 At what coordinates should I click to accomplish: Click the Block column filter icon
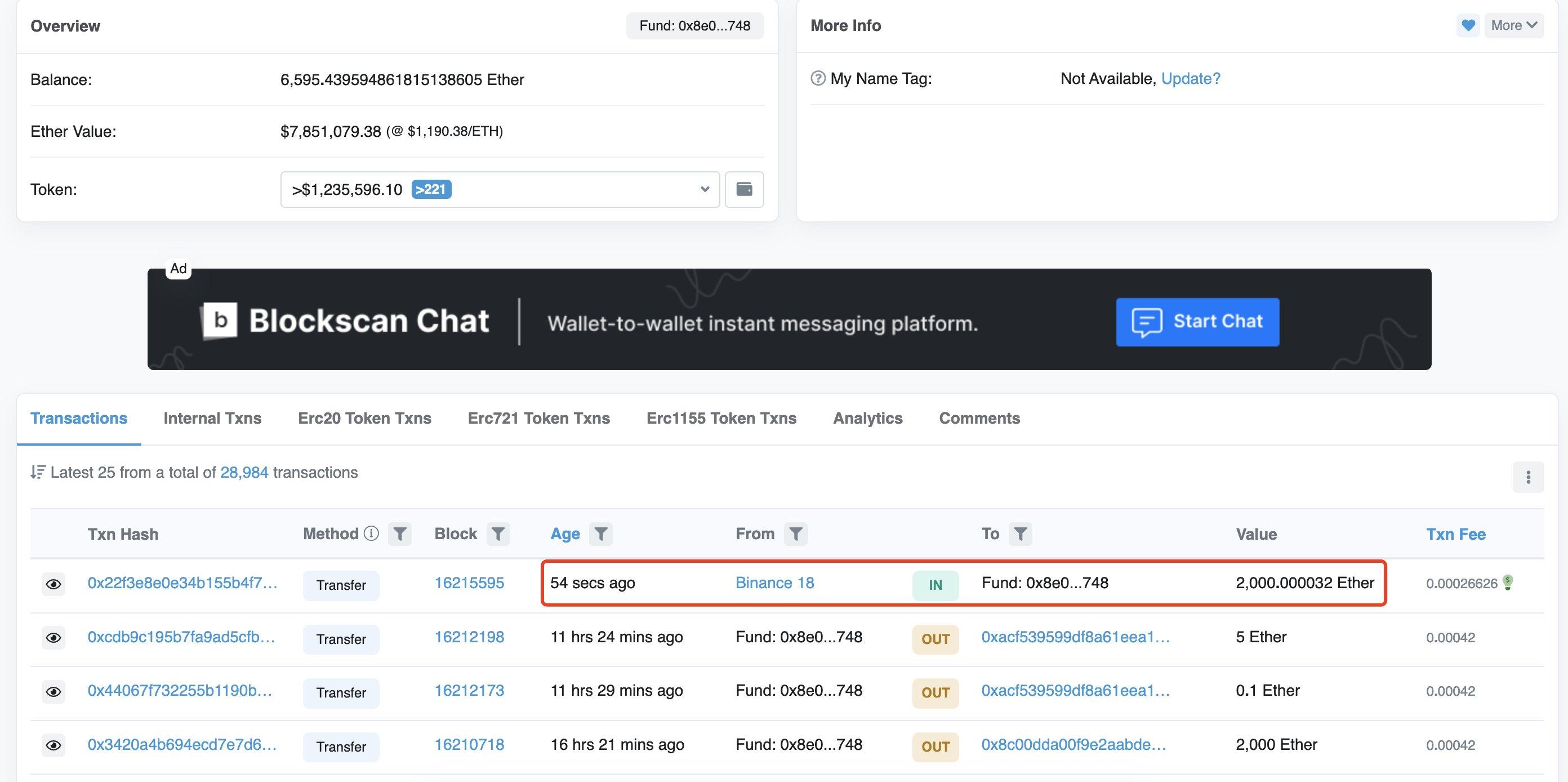point(498,534)
